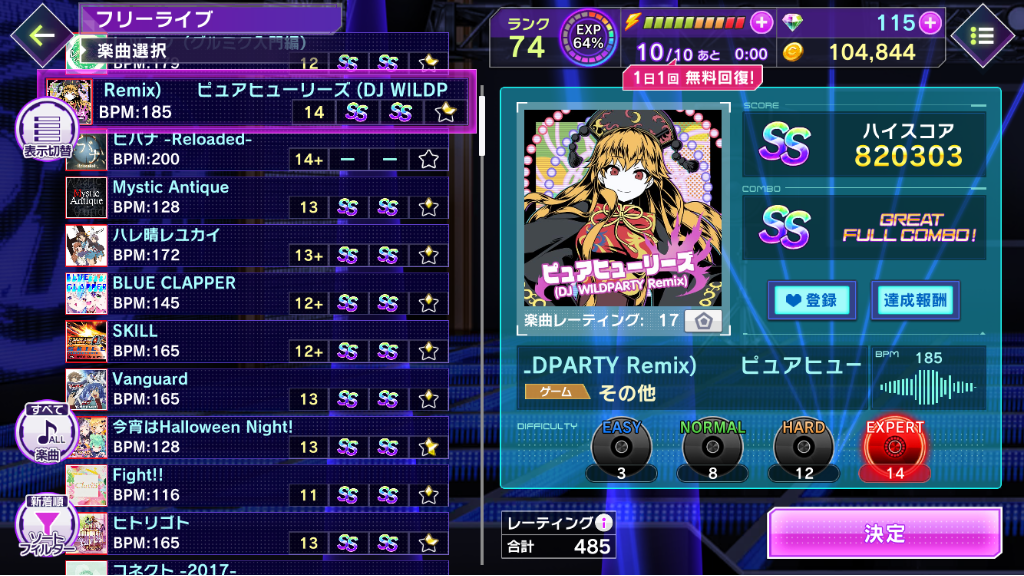Toggle favorite star for Mystic Antique
This screenshot has height=576, width=1024.
pos(428,207)
